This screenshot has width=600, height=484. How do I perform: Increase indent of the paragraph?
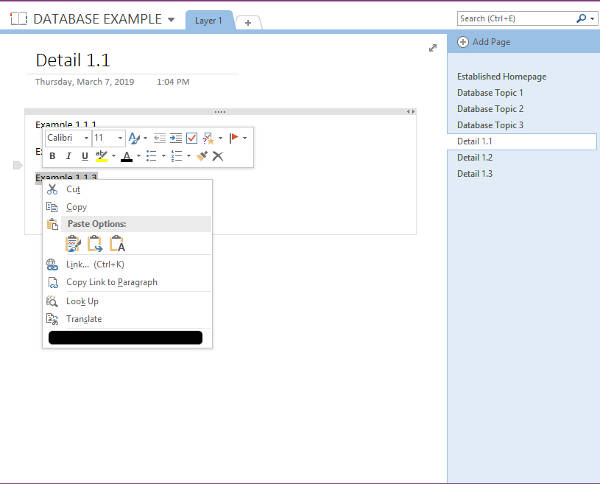pyautogui.click(x=176, y=138)
